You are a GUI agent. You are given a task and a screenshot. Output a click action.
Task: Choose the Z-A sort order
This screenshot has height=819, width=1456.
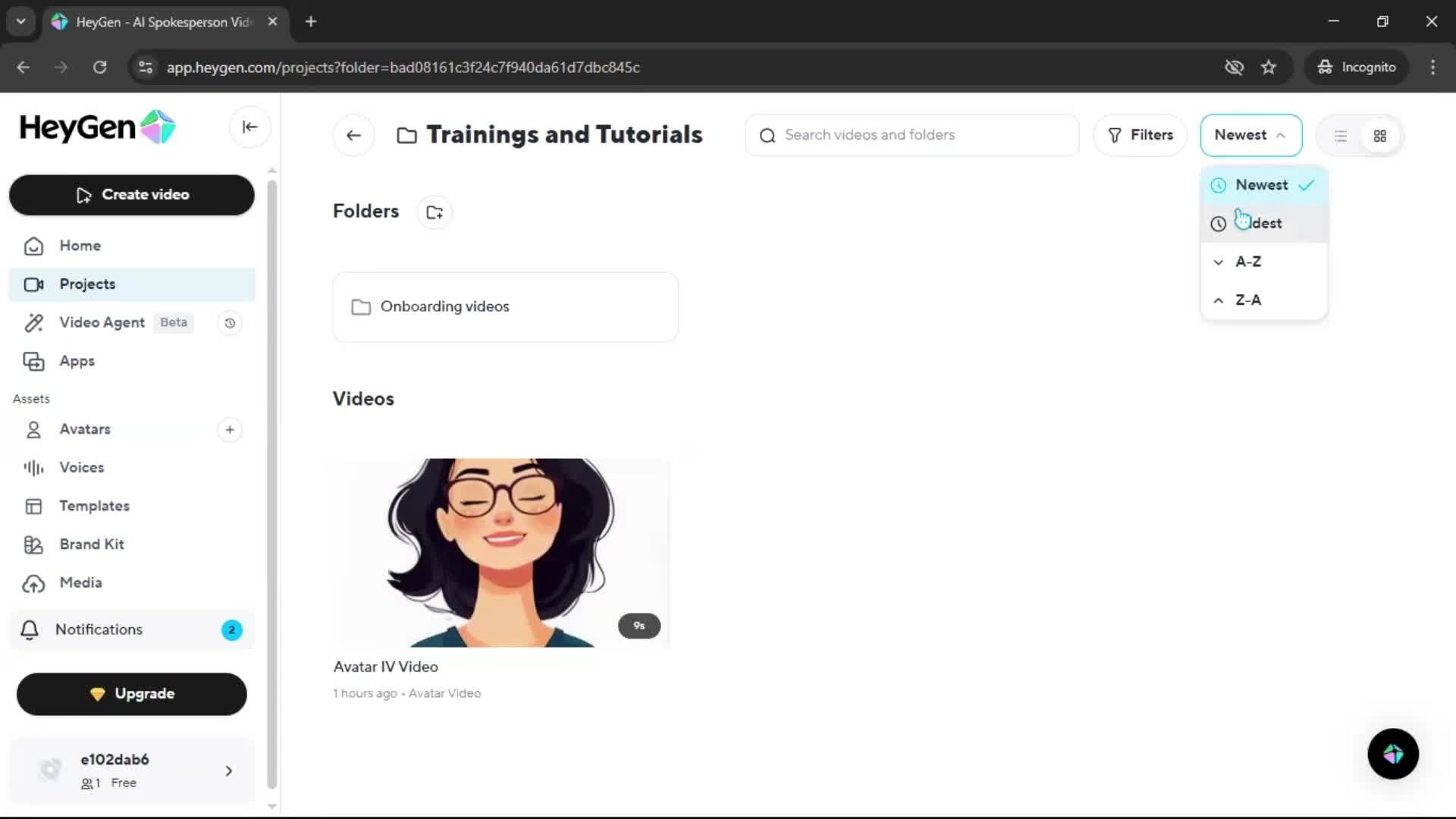[x=1248, y=300]
